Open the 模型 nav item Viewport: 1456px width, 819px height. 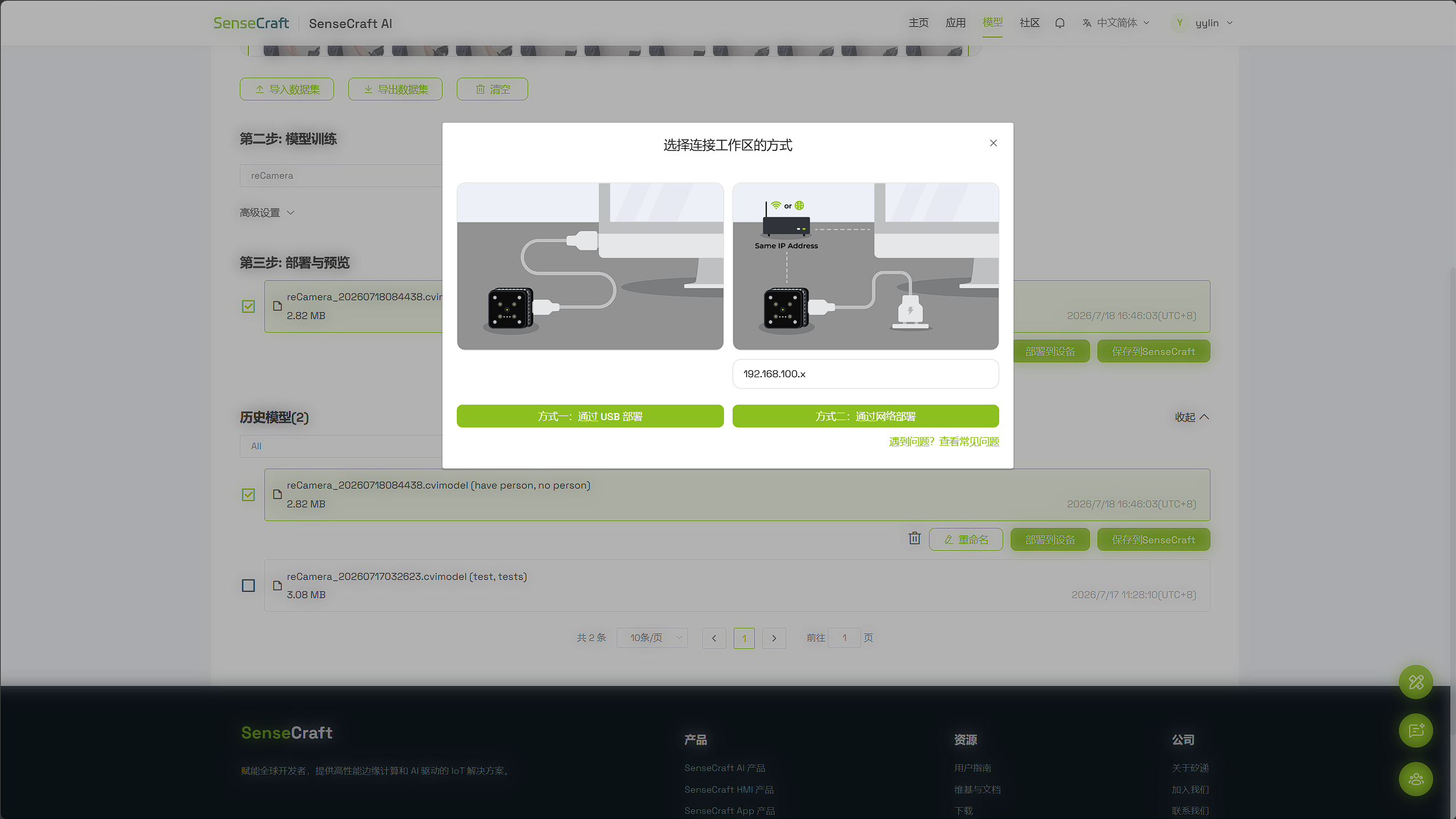(992, 22)
